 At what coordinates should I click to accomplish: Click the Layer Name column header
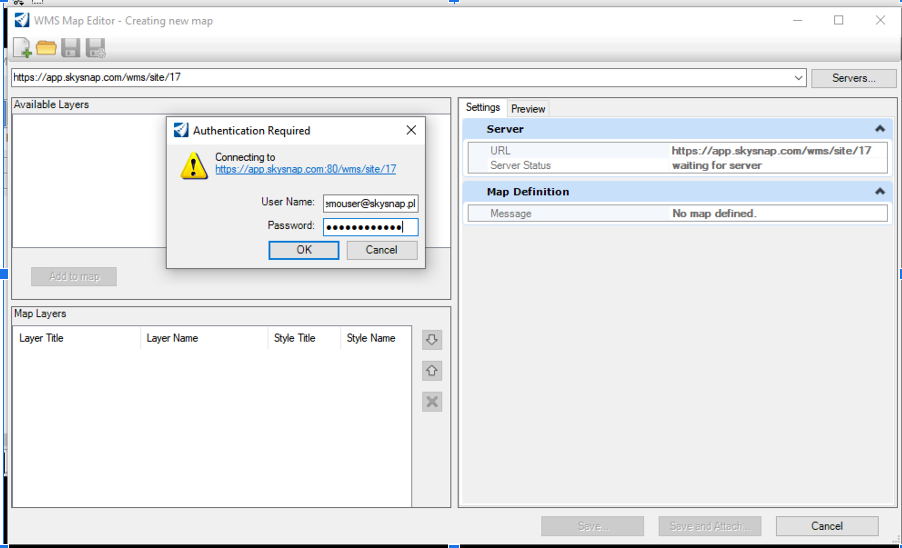coord(204,338)
